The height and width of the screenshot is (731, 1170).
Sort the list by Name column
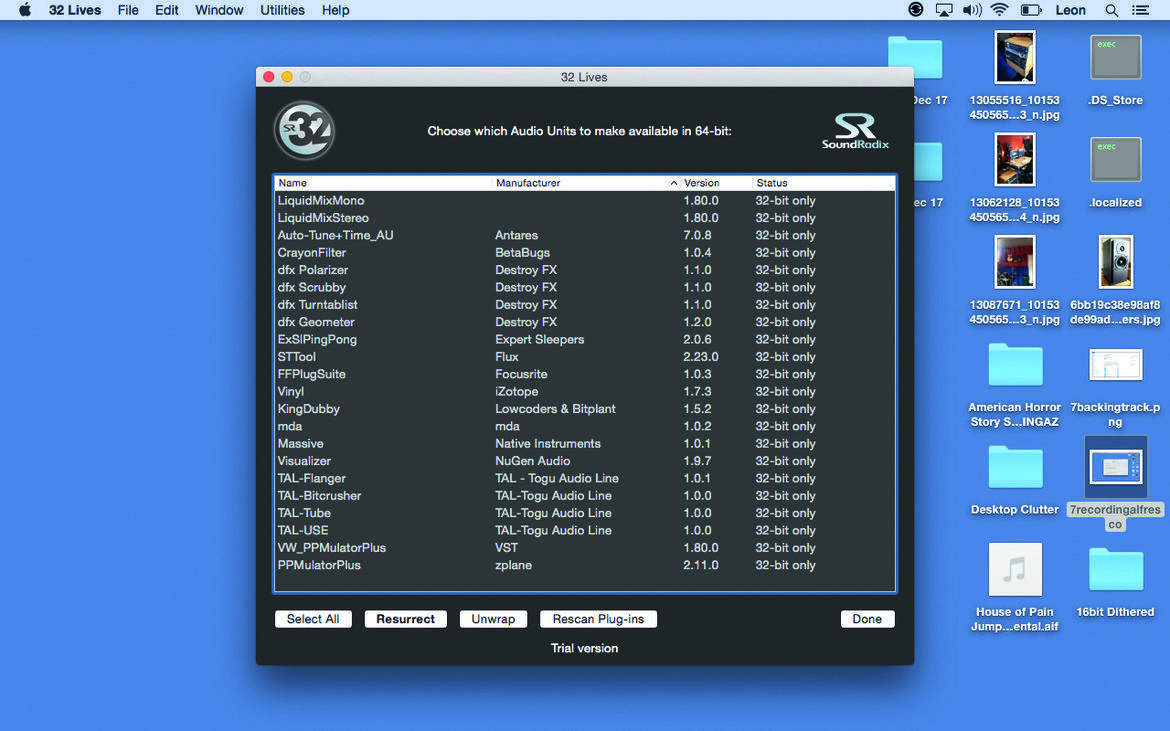pos(384,183)
